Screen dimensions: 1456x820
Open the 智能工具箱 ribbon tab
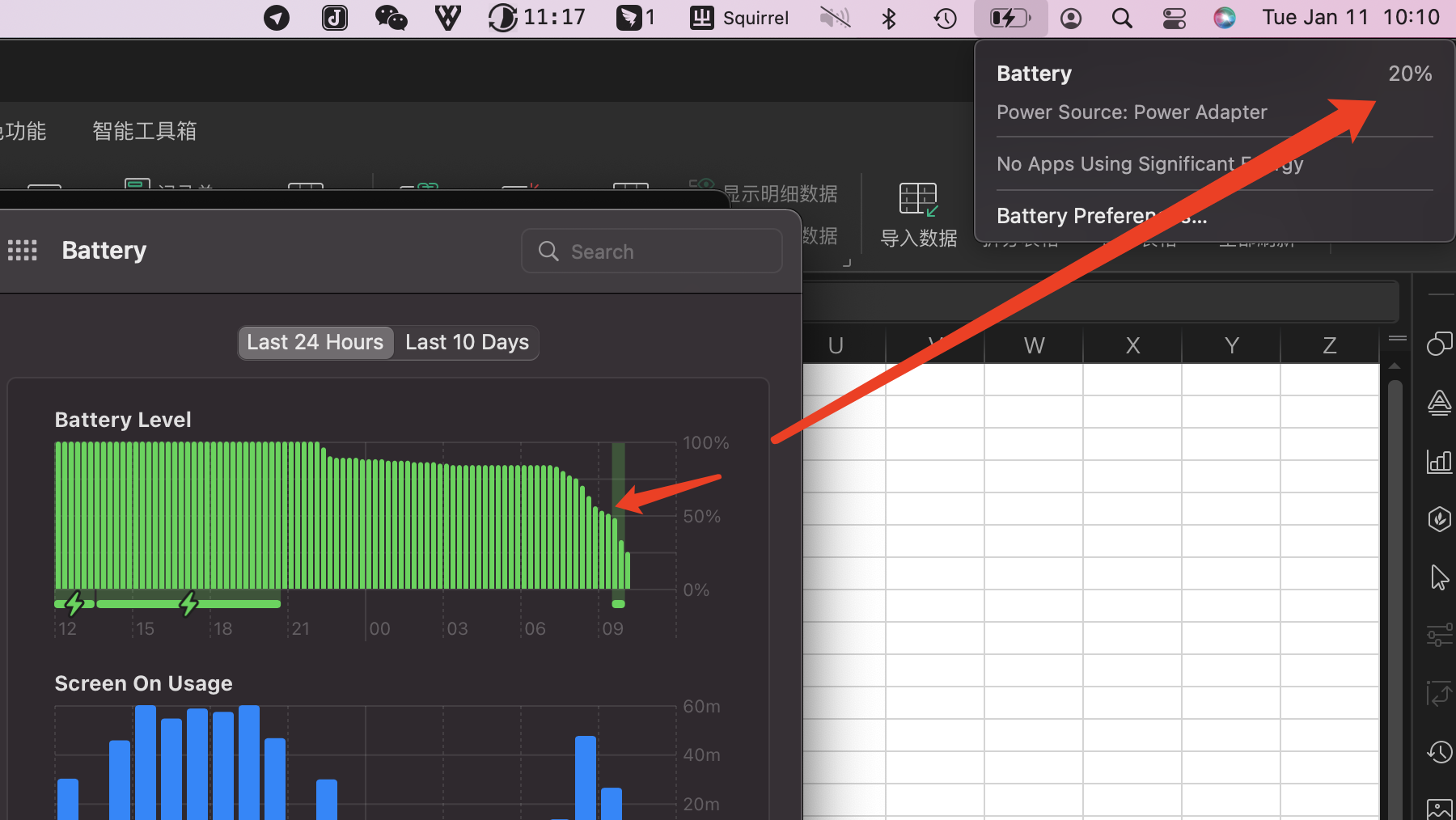pyautogui.click(x=144, y=131)
